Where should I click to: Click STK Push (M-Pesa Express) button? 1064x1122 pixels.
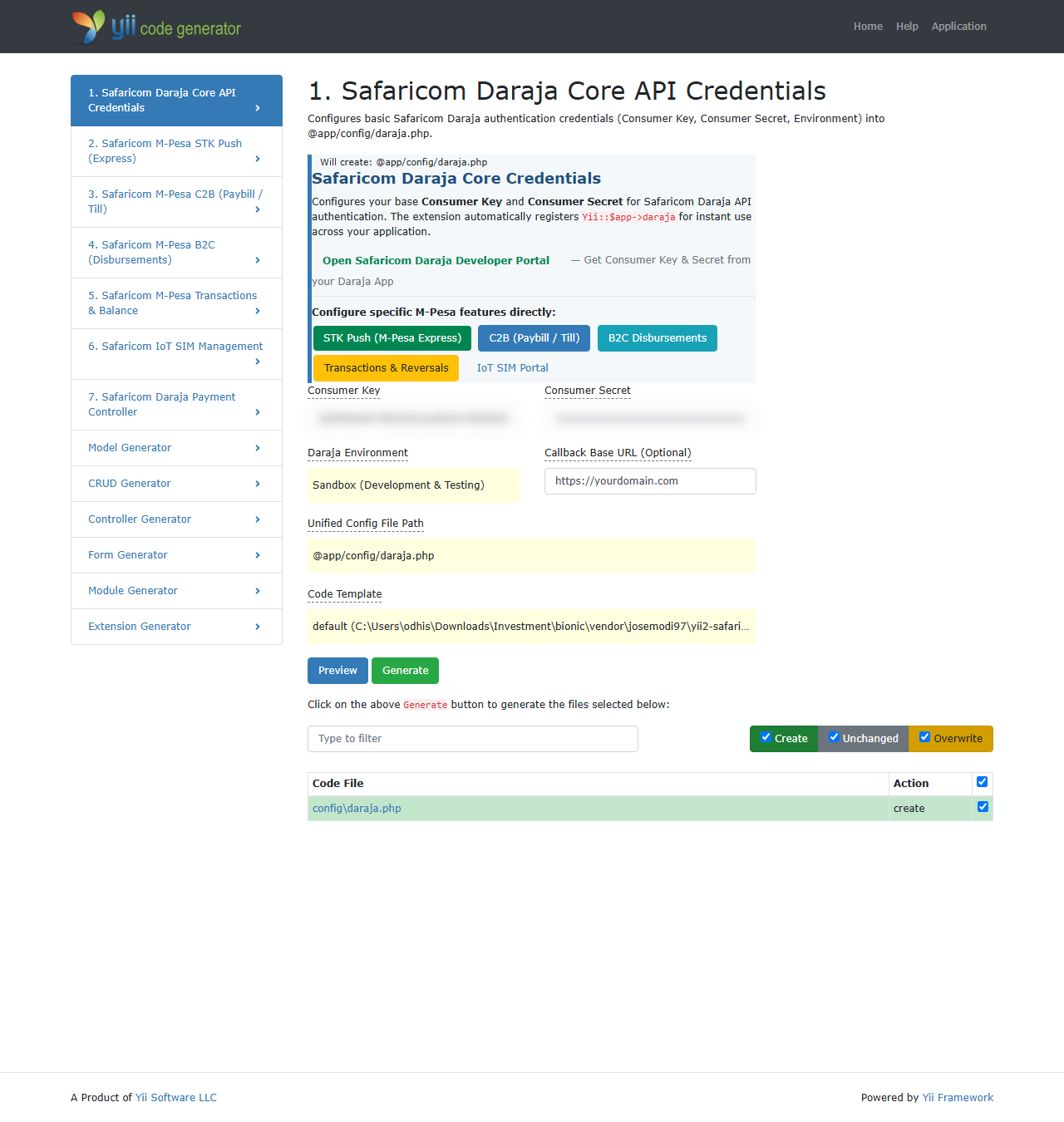(x=392, y=338)
